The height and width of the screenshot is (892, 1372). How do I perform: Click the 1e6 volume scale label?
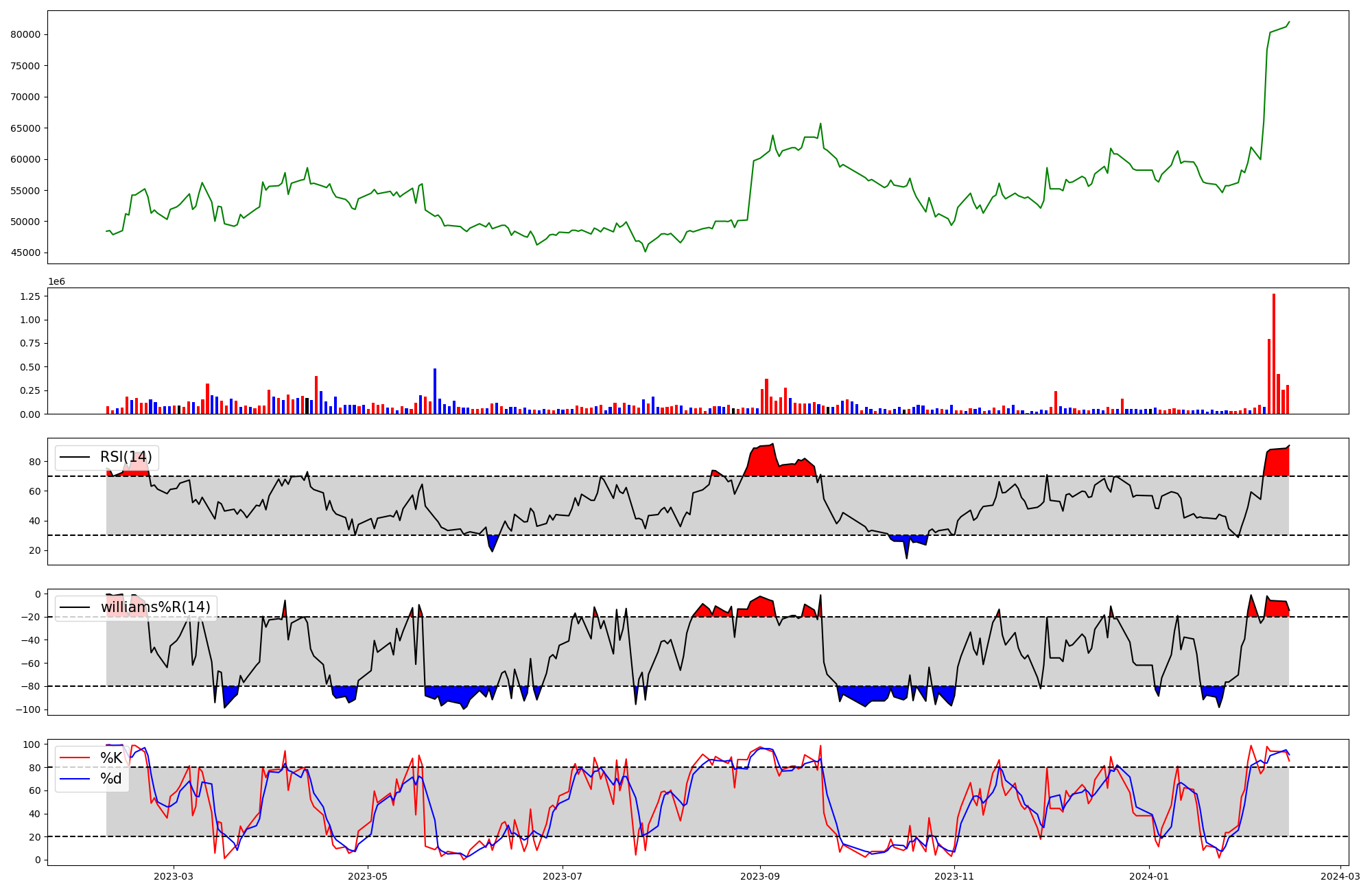tap(56, 281)
